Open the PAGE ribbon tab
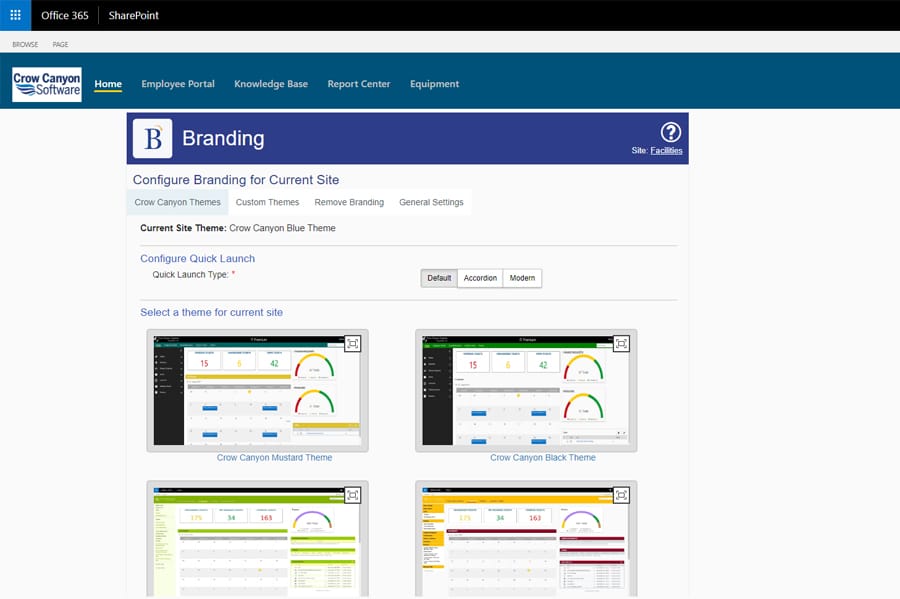Screen dimensions: 900x599 click(60, 44)
